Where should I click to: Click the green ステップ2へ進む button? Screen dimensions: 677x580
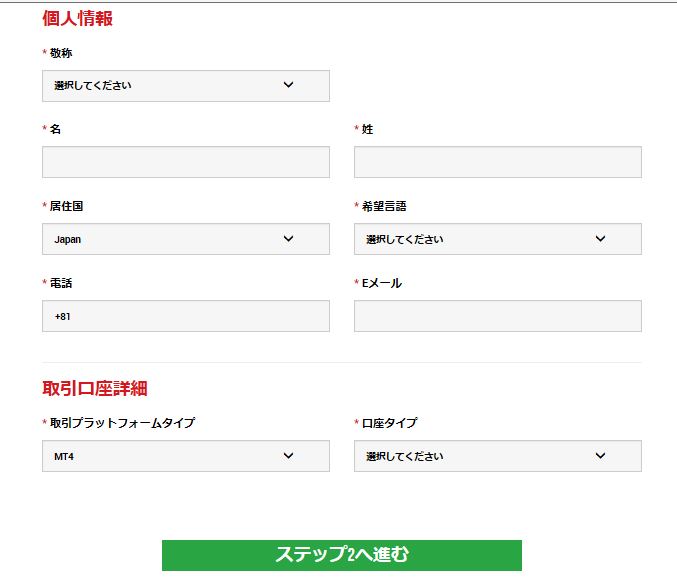(342, 555)
